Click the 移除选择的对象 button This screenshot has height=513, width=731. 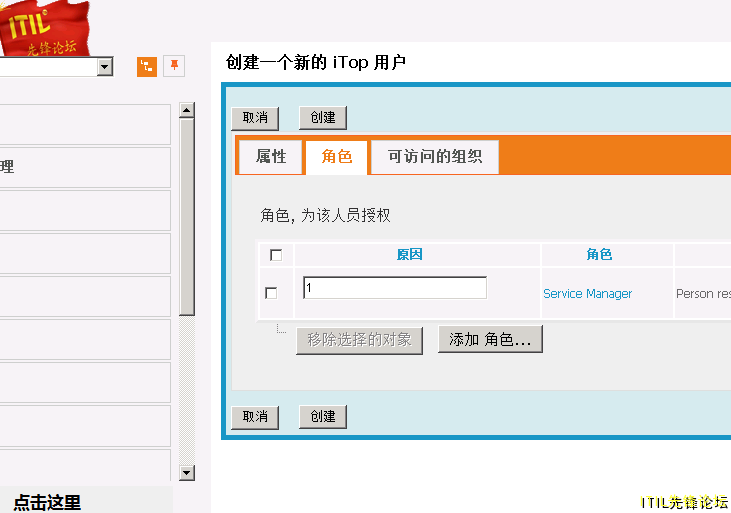click(359, 340)
